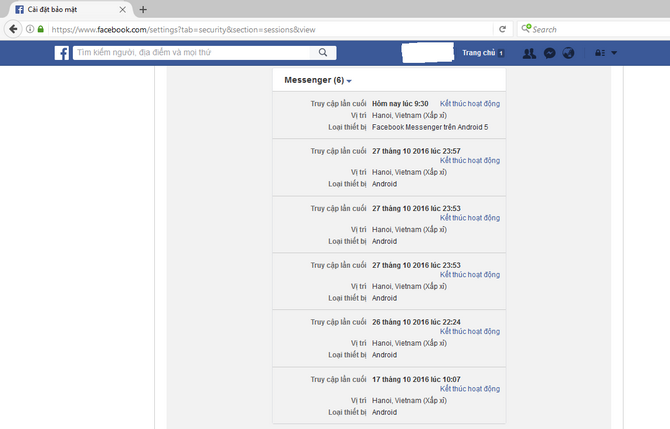Image resolution: width=670 pixels, height=429 pixels.
Task: End activity for today's 9:30 session
Action: pos(469,103)
